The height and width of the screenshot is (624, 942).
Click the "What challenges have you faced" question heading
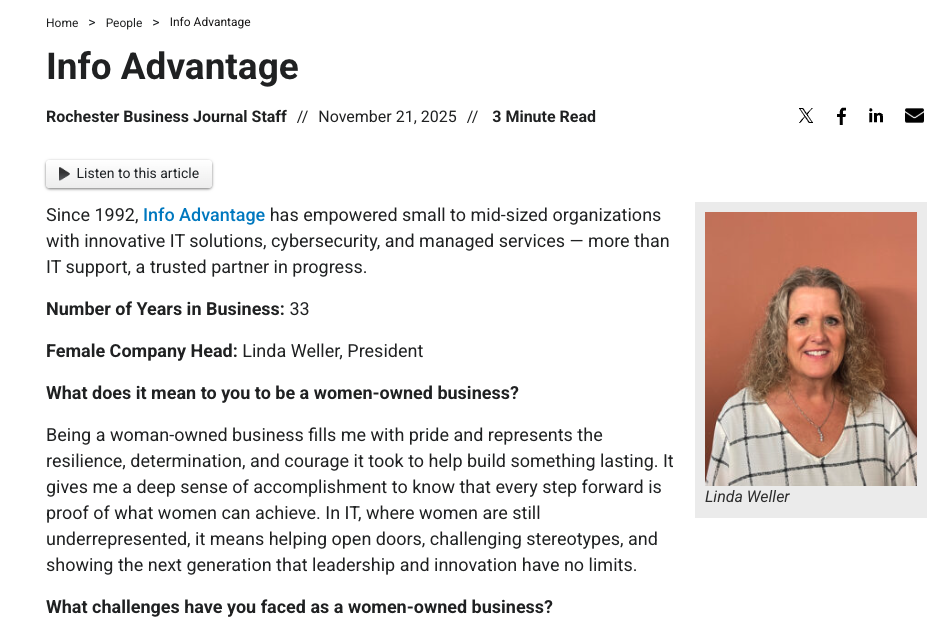tap(299, 607)
